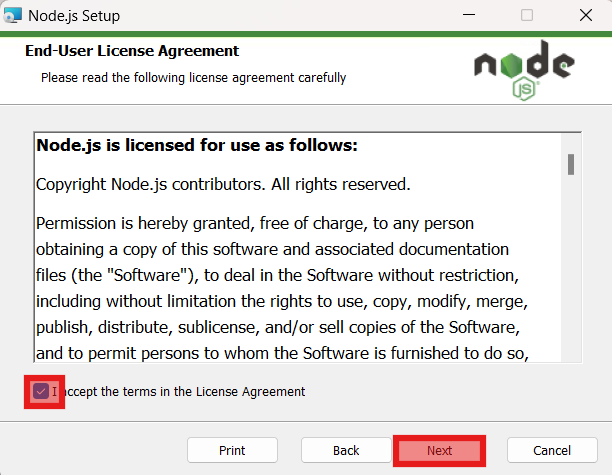This screenshot has height=475, width=612.
Task: Click the "Node.js is licensed for use" heading
Action: point(197,146)
